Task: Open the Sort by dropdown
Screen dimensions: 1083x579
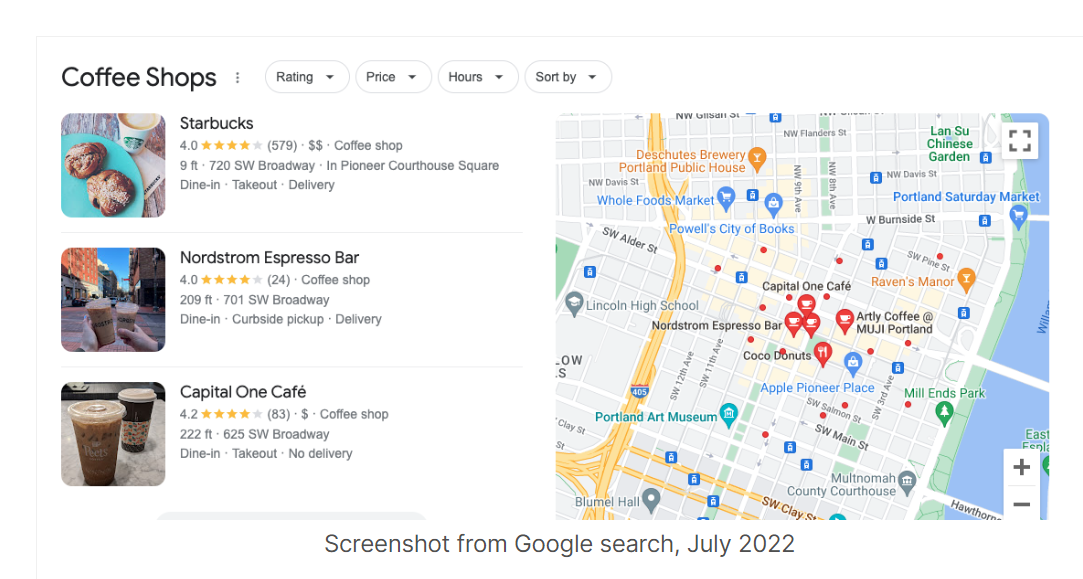Action: 568,77
